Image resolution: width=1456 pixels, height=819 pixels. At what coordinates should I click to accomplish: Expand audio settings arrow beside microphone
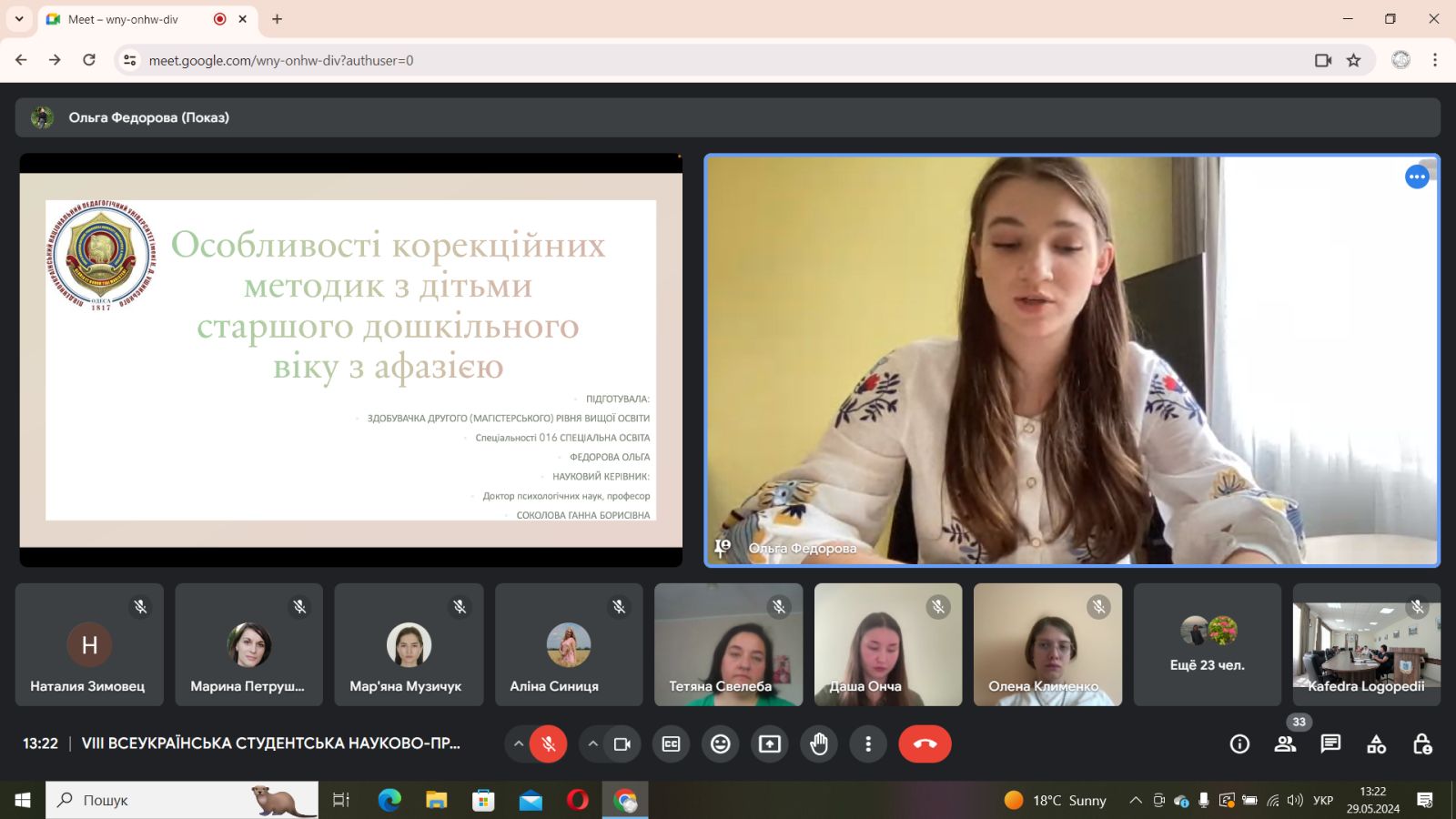(x=519, y=744)
